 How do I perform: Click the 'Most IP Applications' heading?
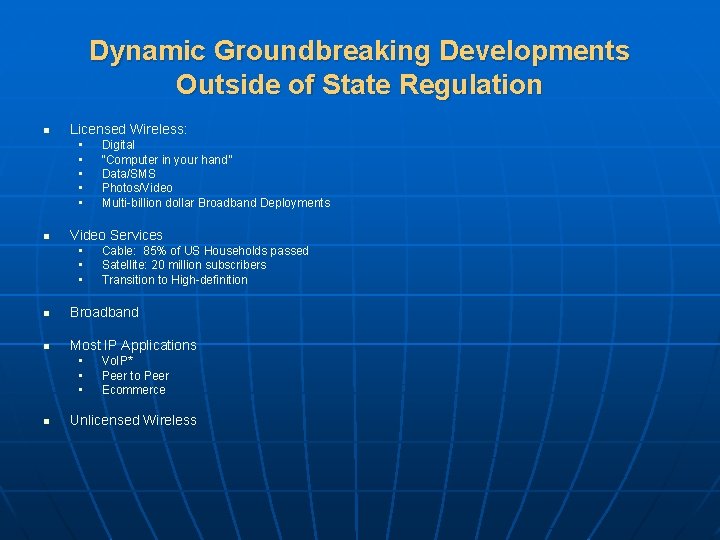(x=133, y=345)
